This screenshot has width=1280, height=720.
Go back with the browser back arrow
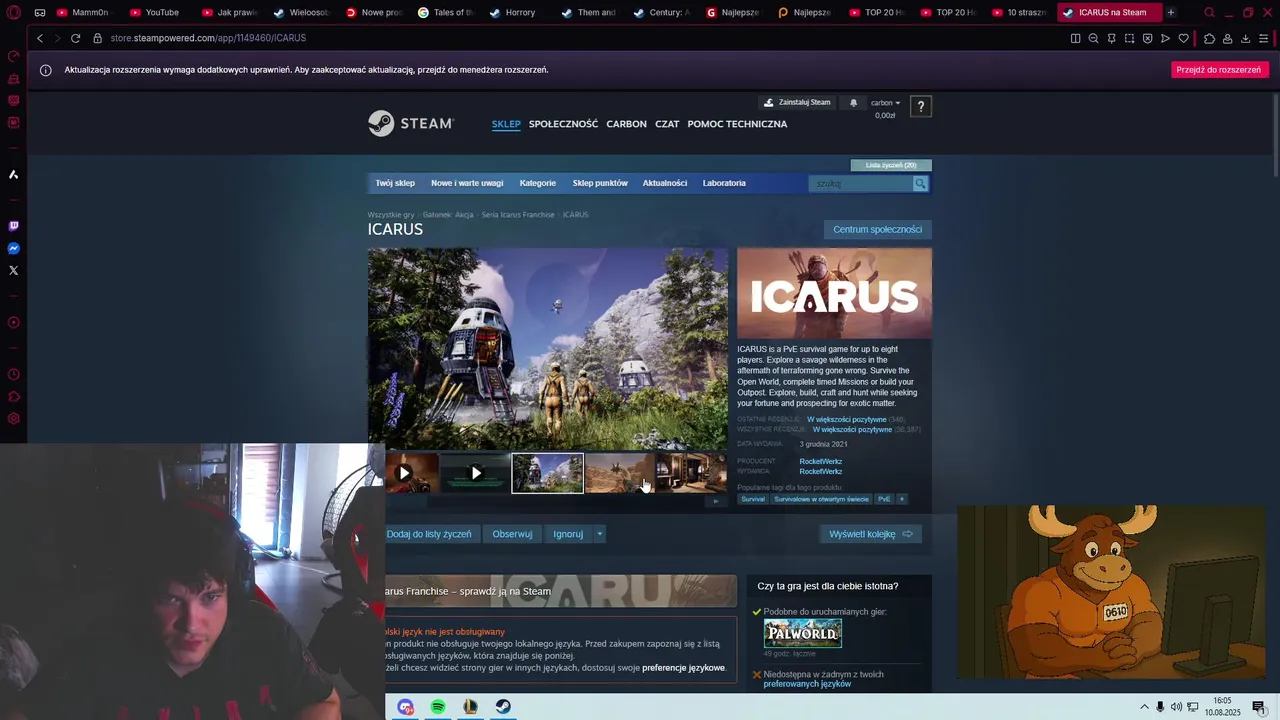pyautogui.click(x=40, y=38)
